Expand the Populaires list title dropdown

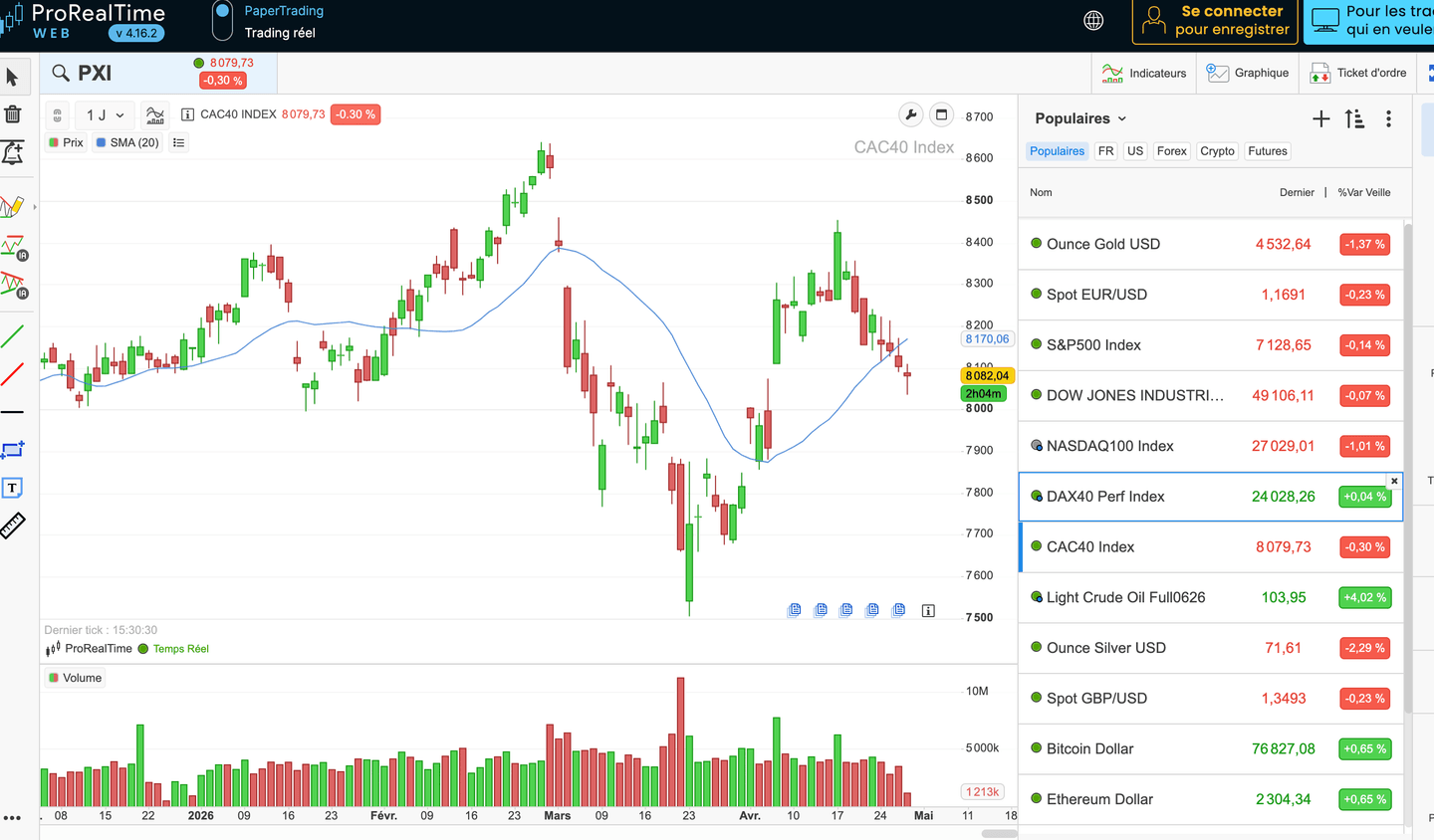point(1080,118)
